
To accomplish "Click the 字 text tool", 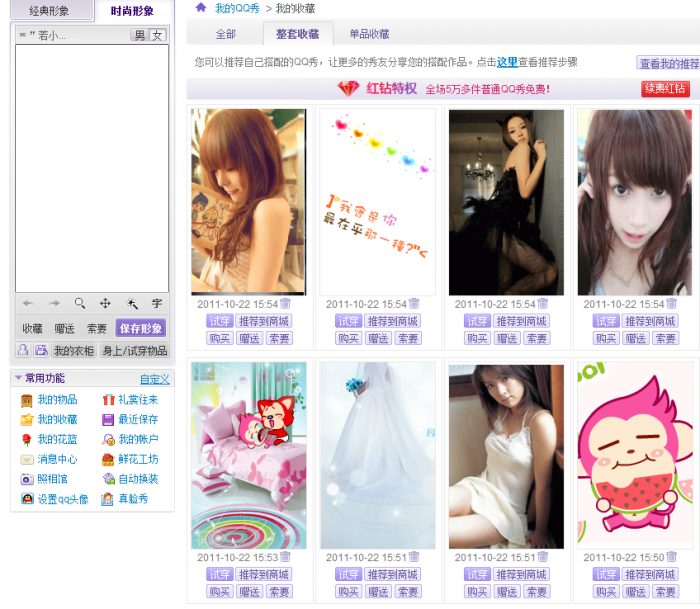I will (x=157, y=304).
